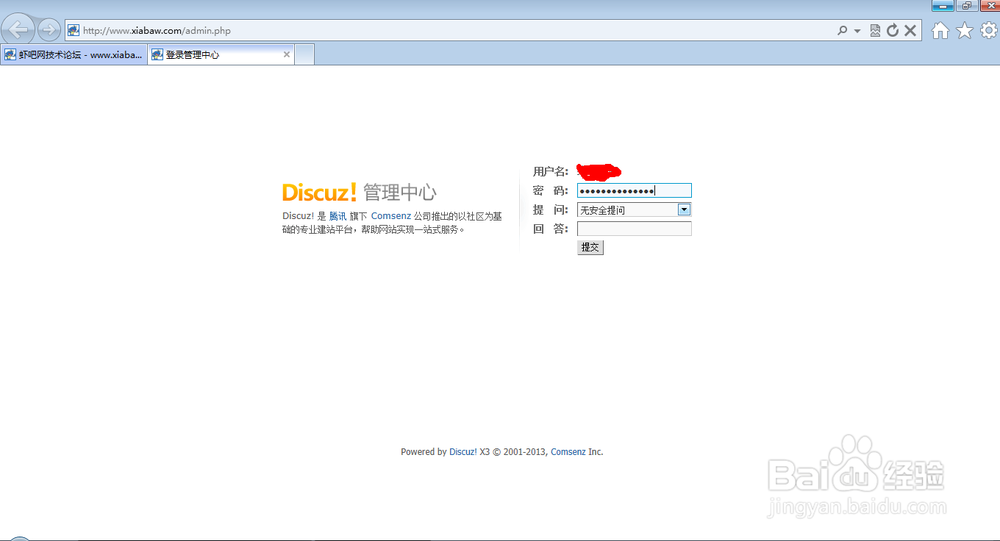The height and width of the screenshot is (541, 1000).
Task: Open the Comsenz link in the description
Action: tap(391, 216)
